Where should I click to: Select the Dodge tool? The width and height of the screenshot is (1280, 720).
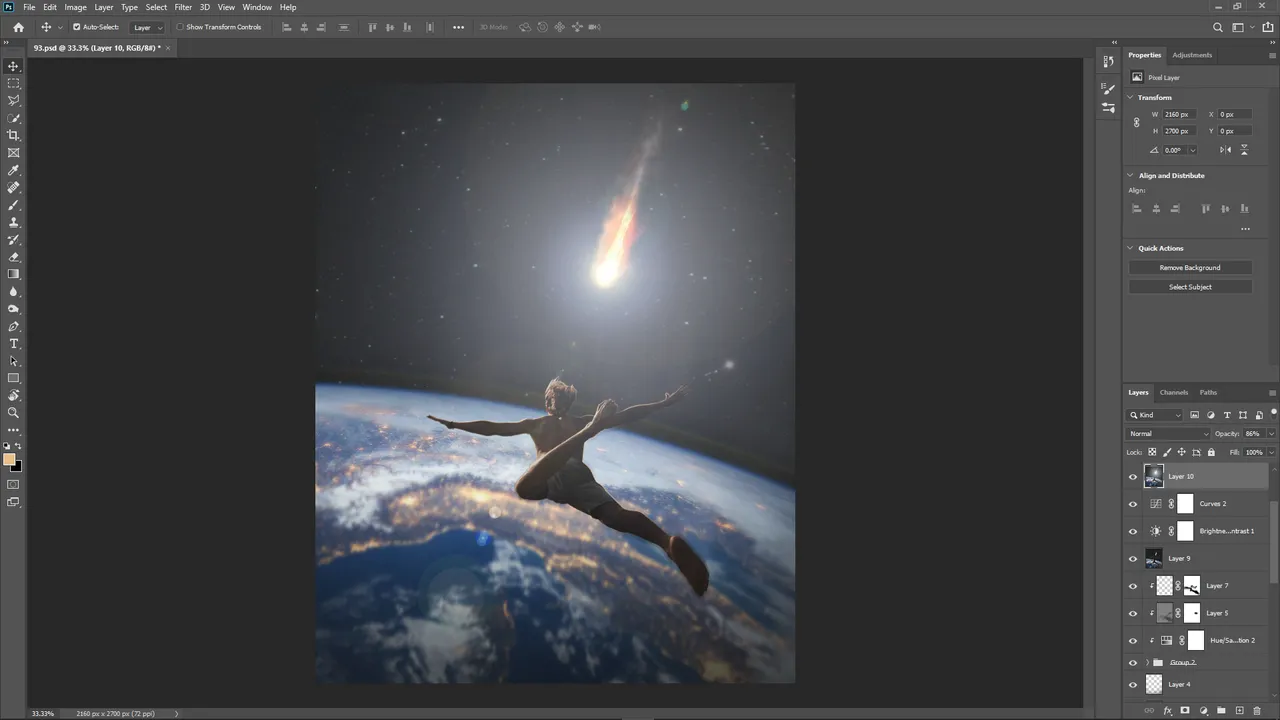click(13, 309)
